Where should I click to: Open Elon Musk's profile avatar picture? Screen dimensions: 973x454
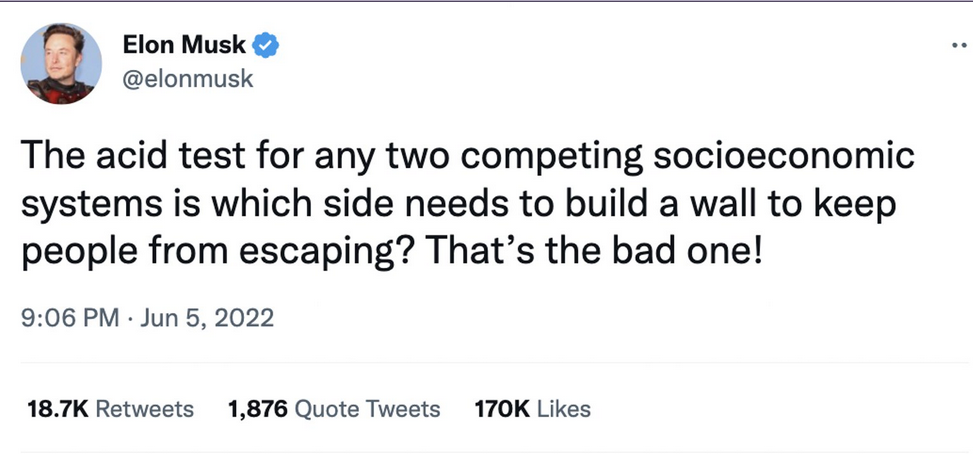point(61,63)
